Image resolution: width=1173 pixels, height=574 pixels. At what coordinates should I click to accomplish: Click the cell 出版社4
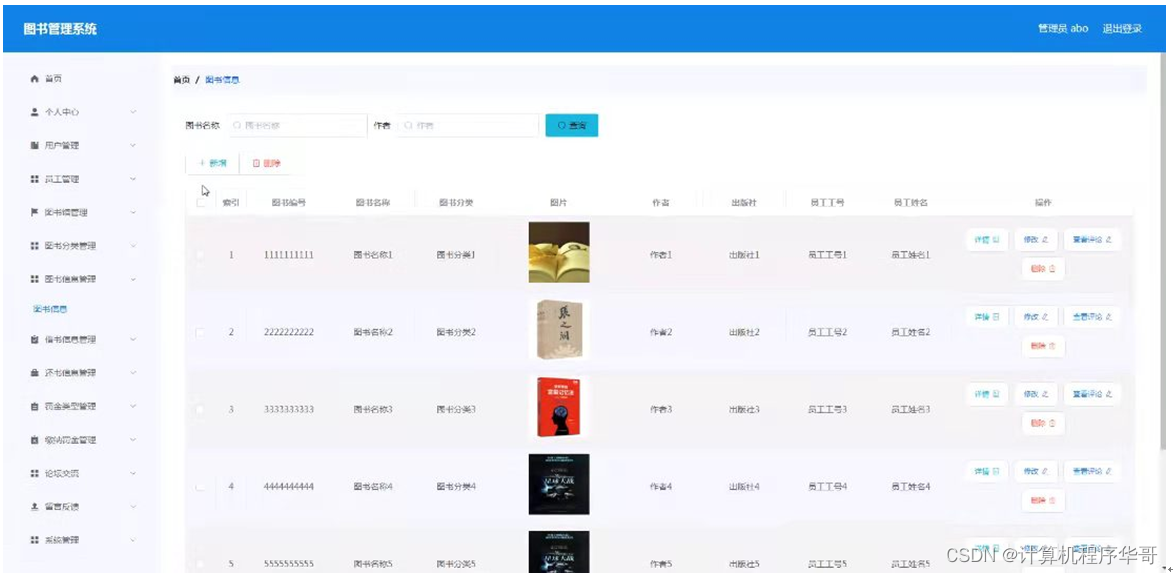[744, 486]
